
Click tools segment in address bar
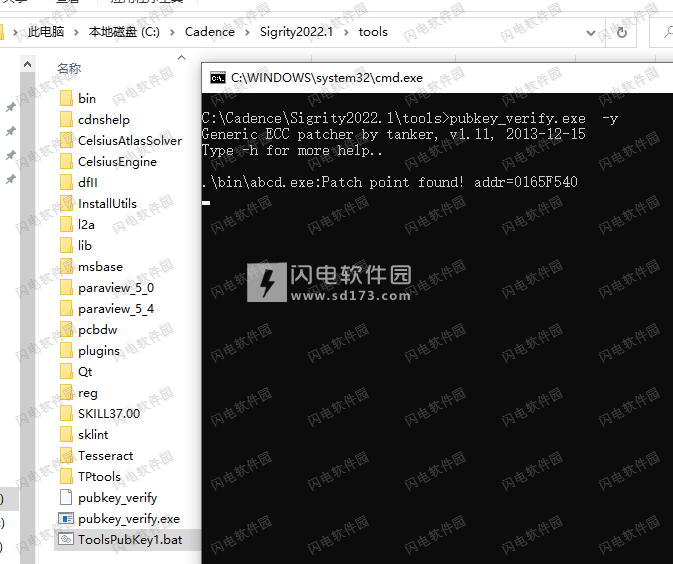coord(373,32)
